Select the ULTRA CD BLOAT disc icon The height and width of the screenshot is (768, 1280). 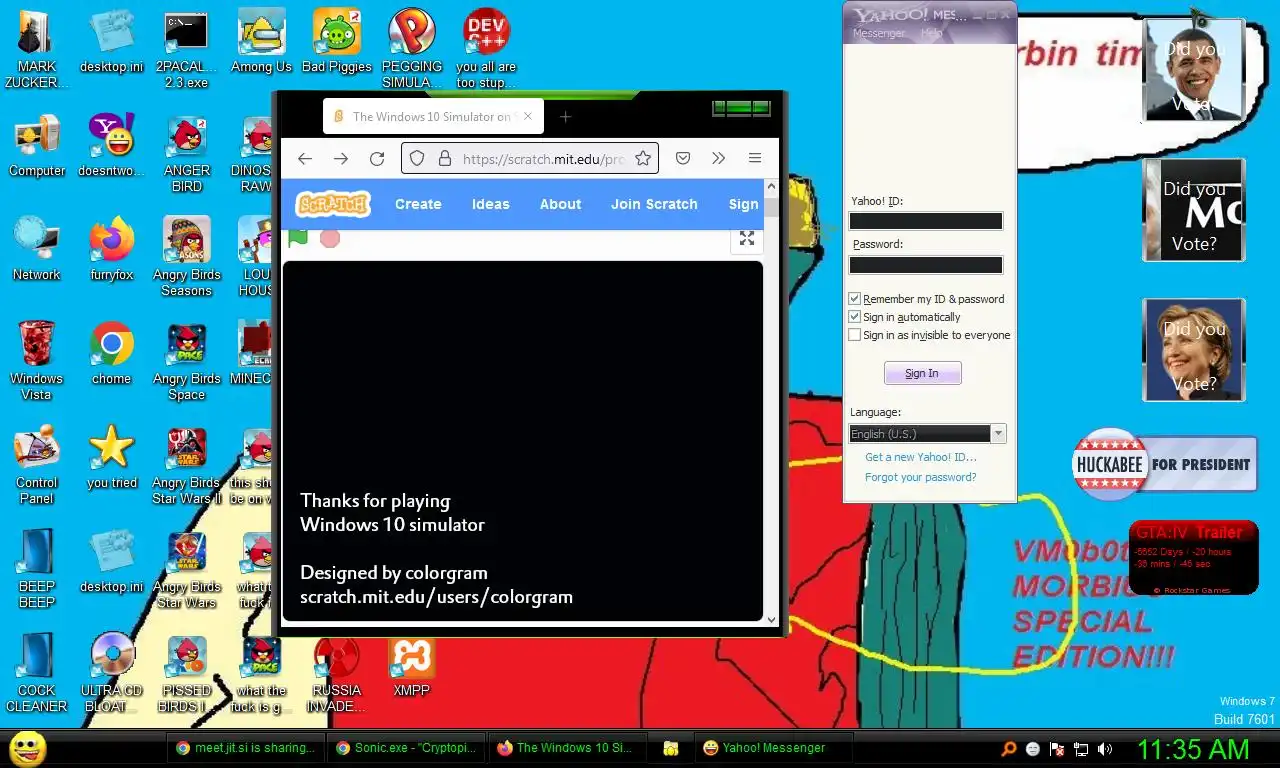coord(111,672)
